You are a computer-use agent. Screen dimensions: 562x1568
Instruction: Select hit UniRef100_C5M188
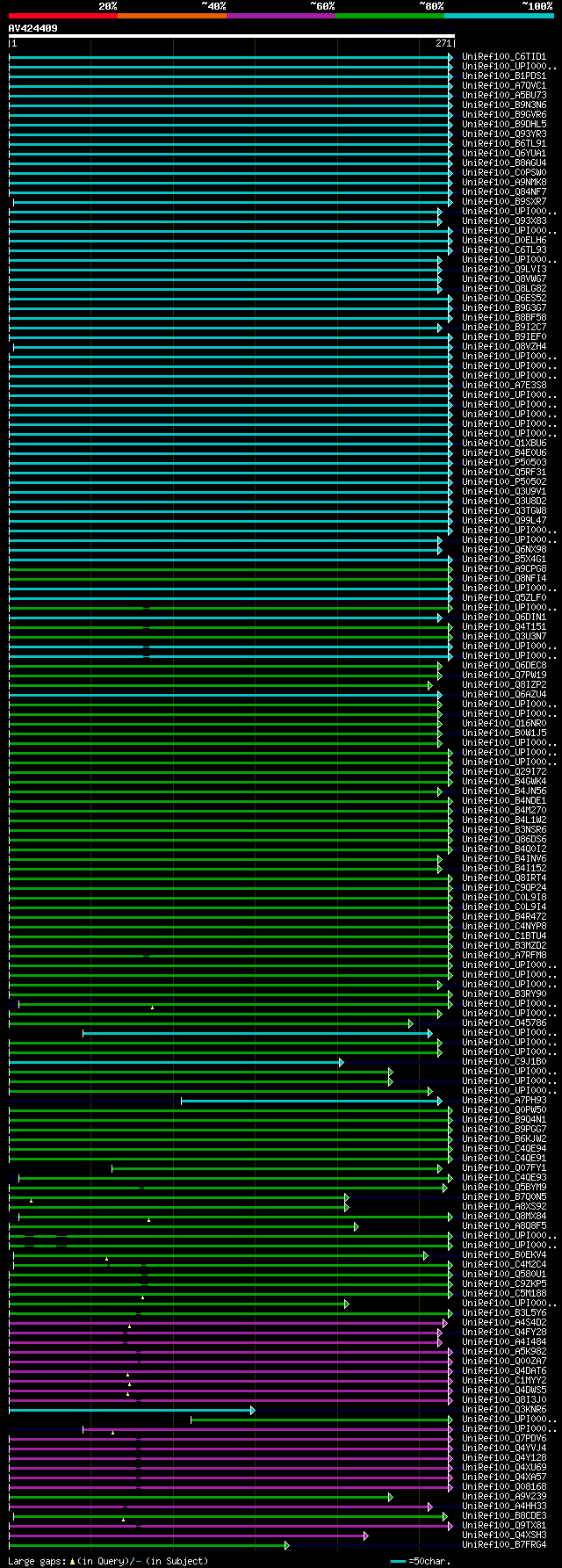[504, 1294]
